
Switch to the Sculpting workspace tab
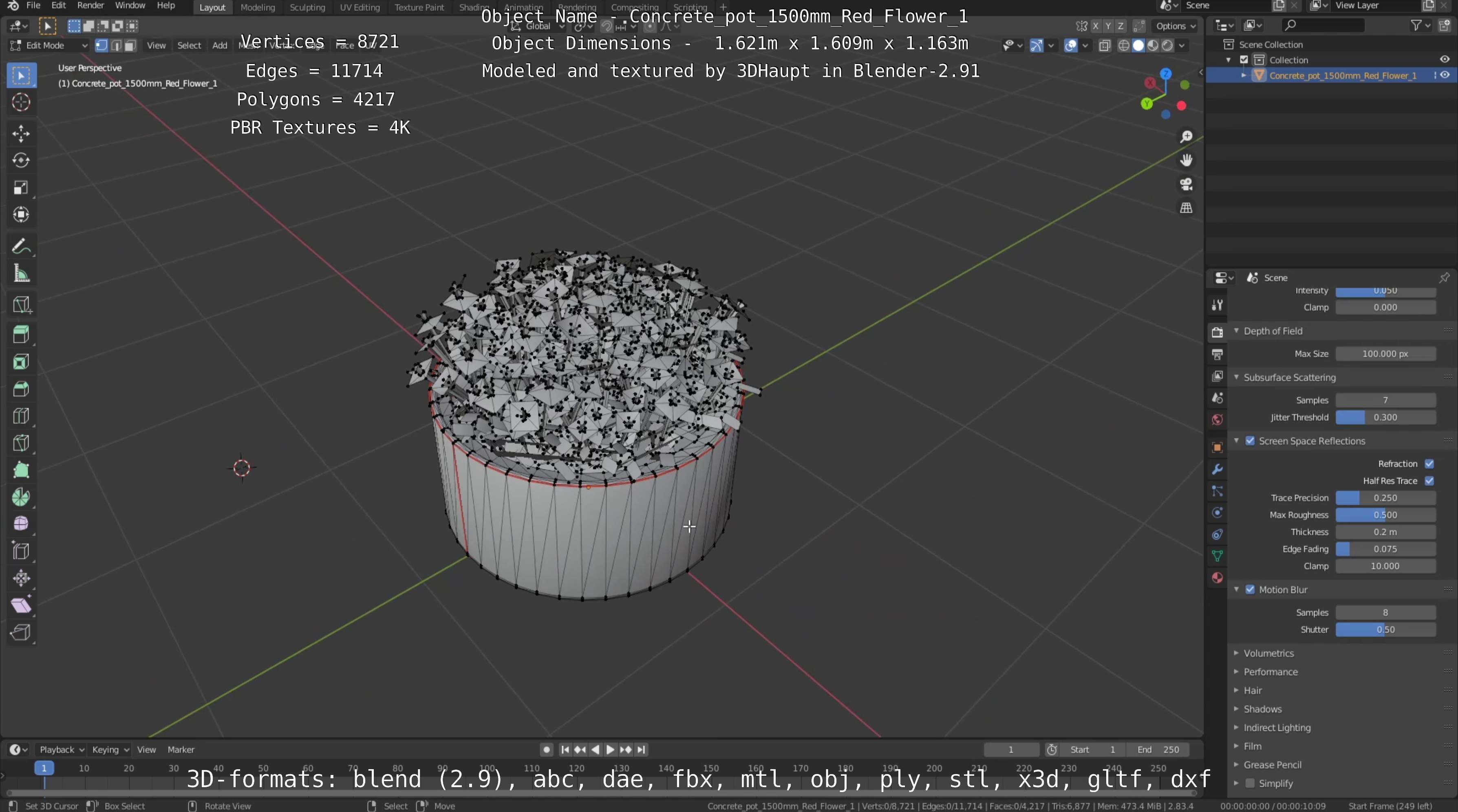click(x=307, y=7)
